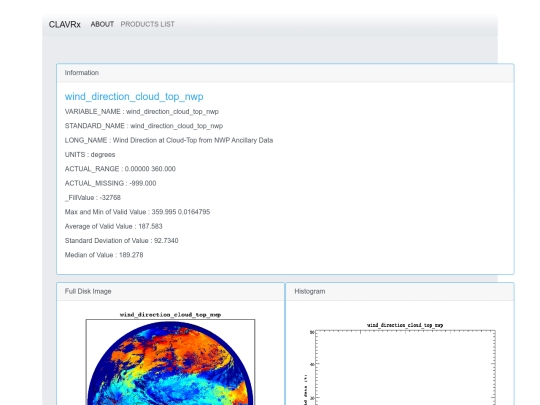Viewport: 540px width, 405px height.
Task: Click the Histogram panel header
Action: 400,292
